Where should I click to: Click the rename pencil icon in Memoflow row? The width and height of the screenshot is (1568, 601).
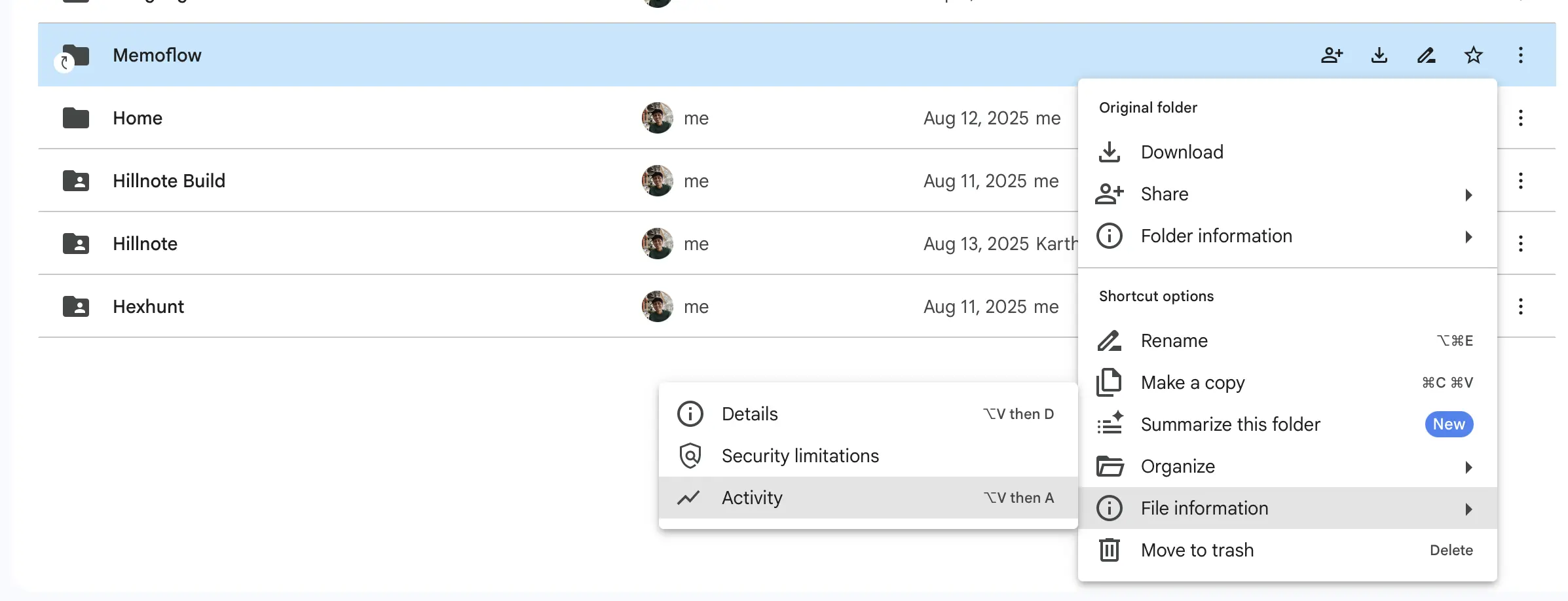click(1426, 55)
